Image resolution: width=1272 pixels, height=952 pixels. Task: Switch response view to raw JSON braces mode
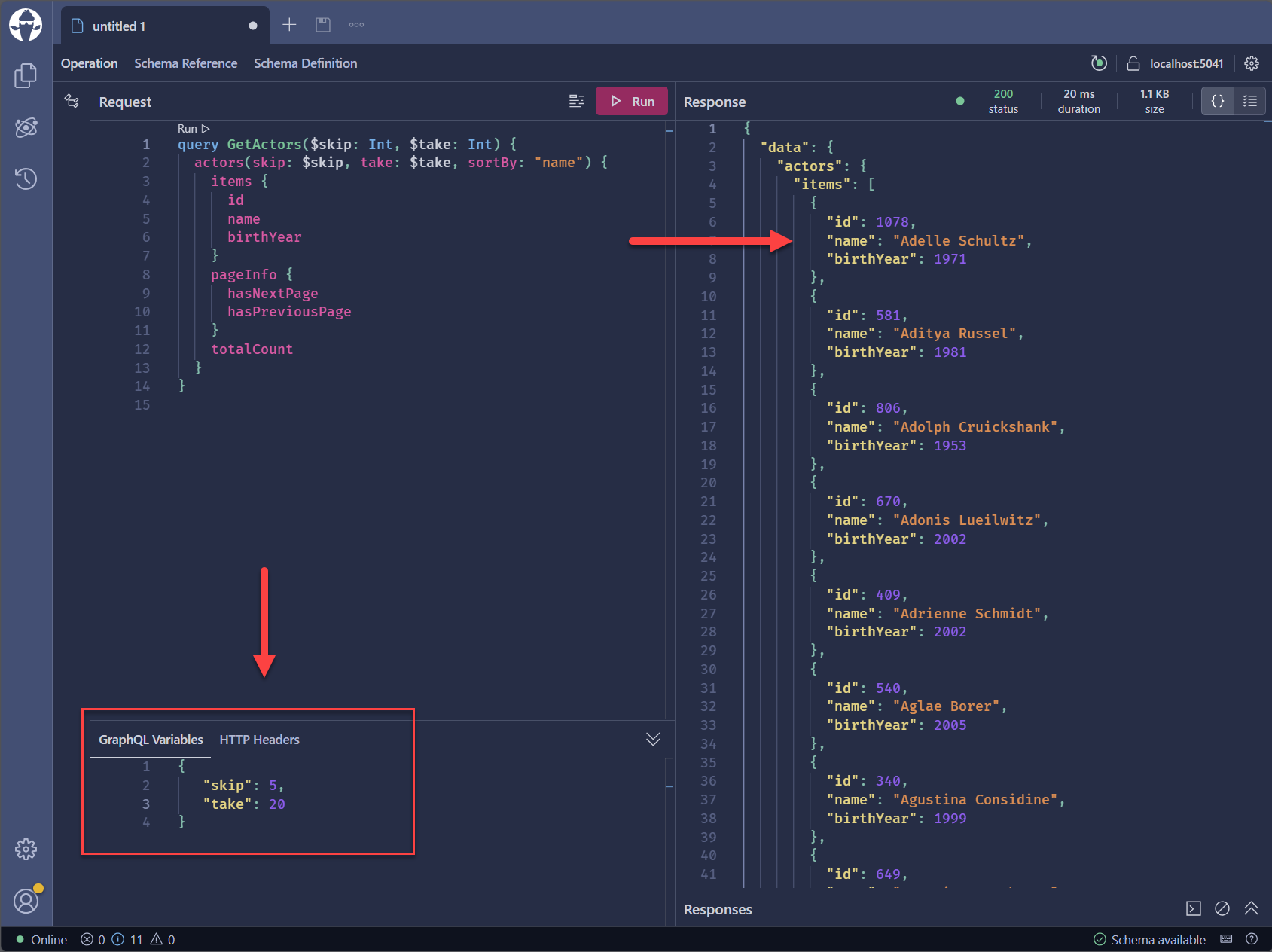1217,100
